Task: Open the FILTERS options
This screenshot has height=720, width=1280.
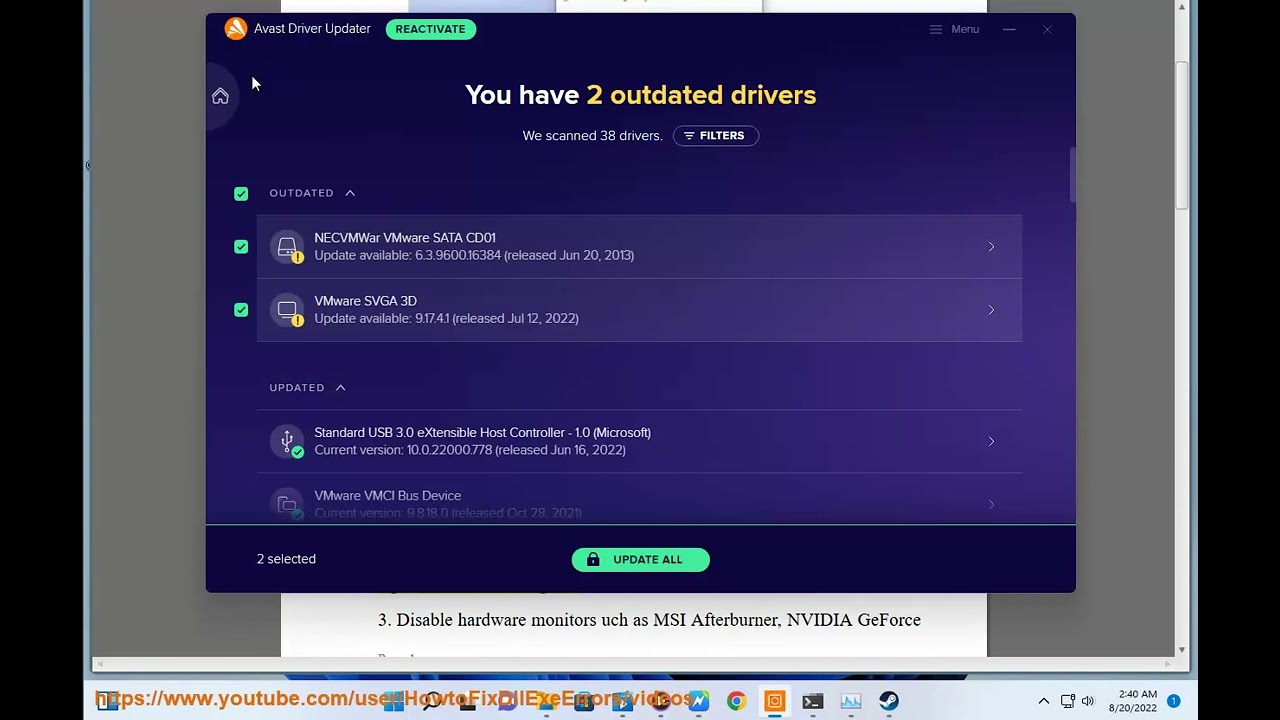Action: click(x=716, y=136)
